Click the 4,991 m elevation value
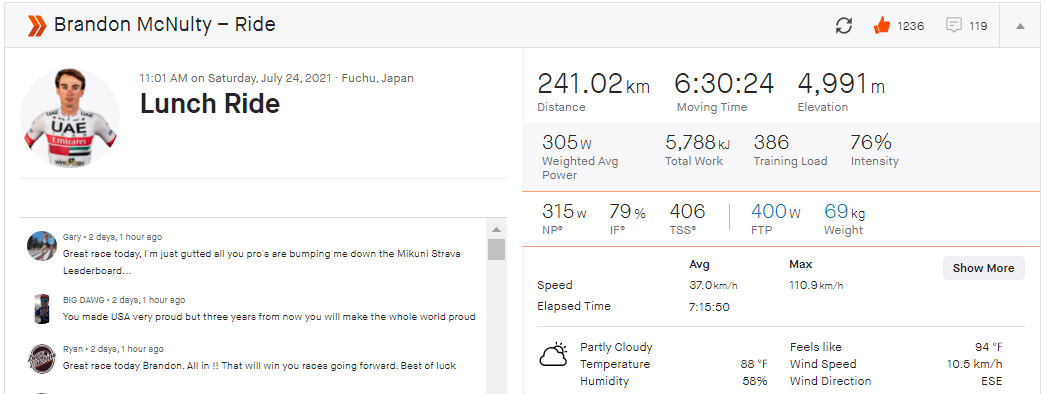Viewport: 1047px width, 394px height. (x=841, y=84)
